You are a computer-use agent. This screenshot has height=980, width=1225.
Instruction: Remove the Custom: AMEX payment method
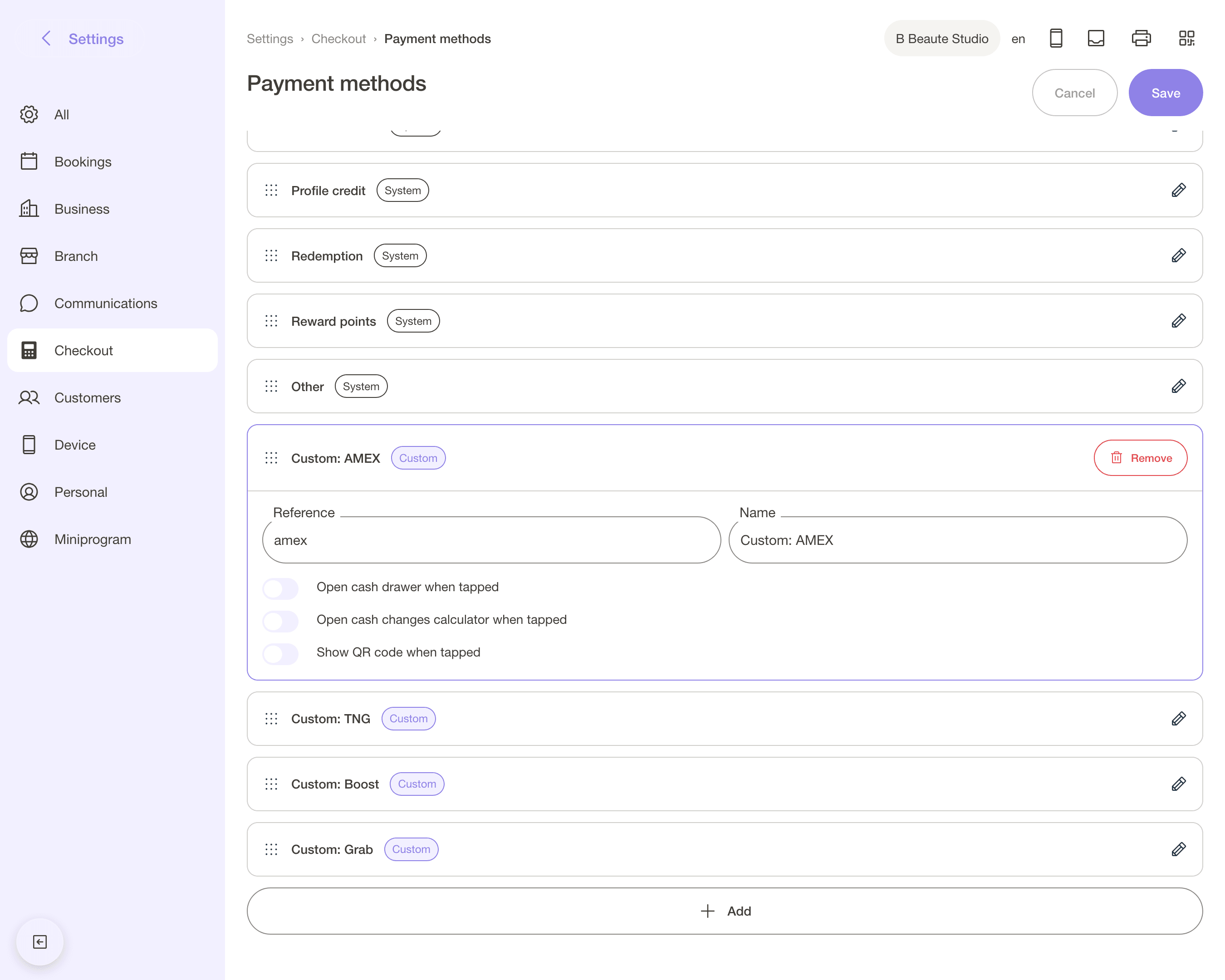[x=1140, y=458]
